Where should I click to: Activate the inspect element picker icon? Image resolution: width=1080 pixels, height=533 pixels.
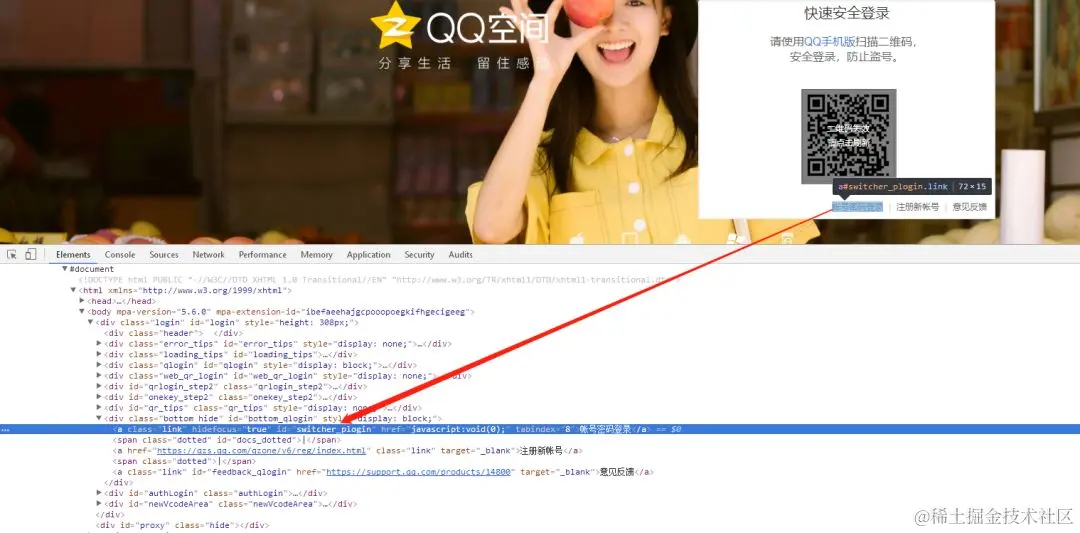tap(12, 254)
